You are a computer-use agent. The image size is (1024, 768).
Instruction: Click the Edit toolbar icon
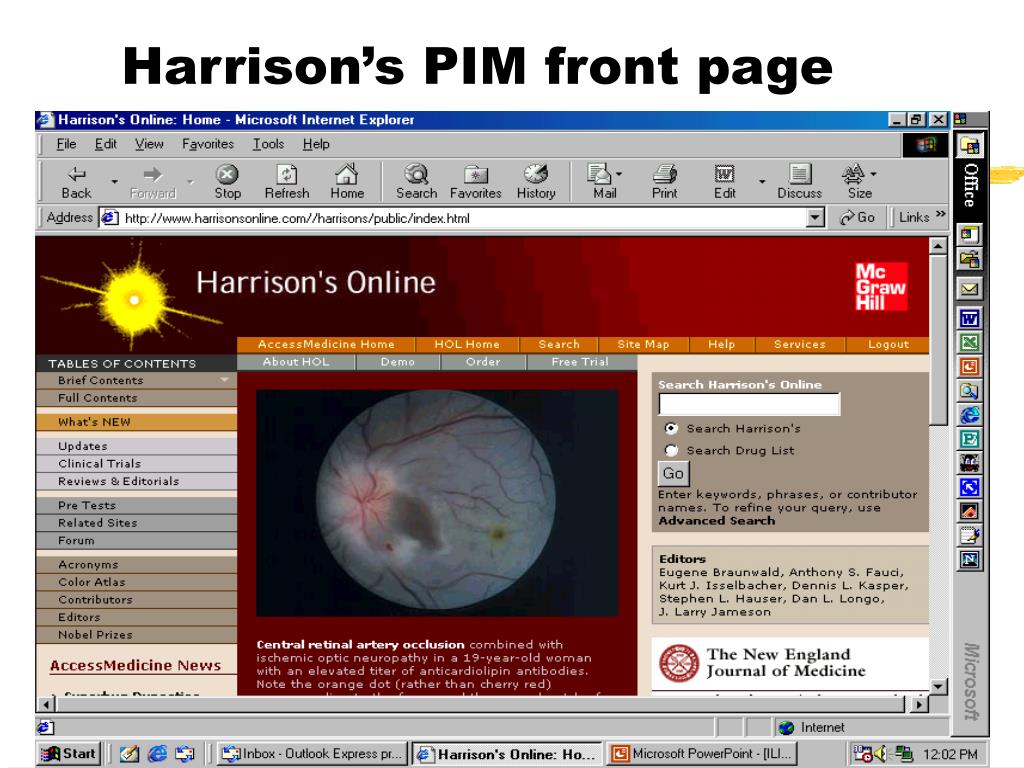(x=724, y=182)
